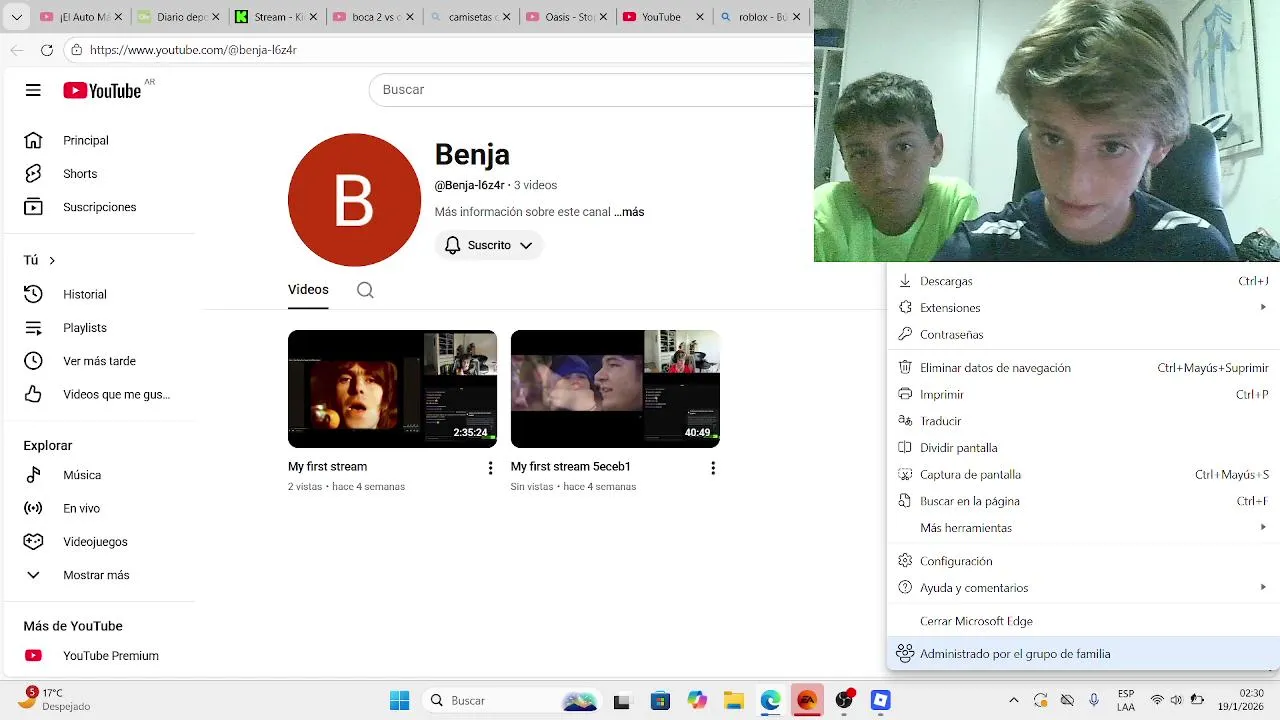Open the YouTube hamburger guide menu

point(33,90)
